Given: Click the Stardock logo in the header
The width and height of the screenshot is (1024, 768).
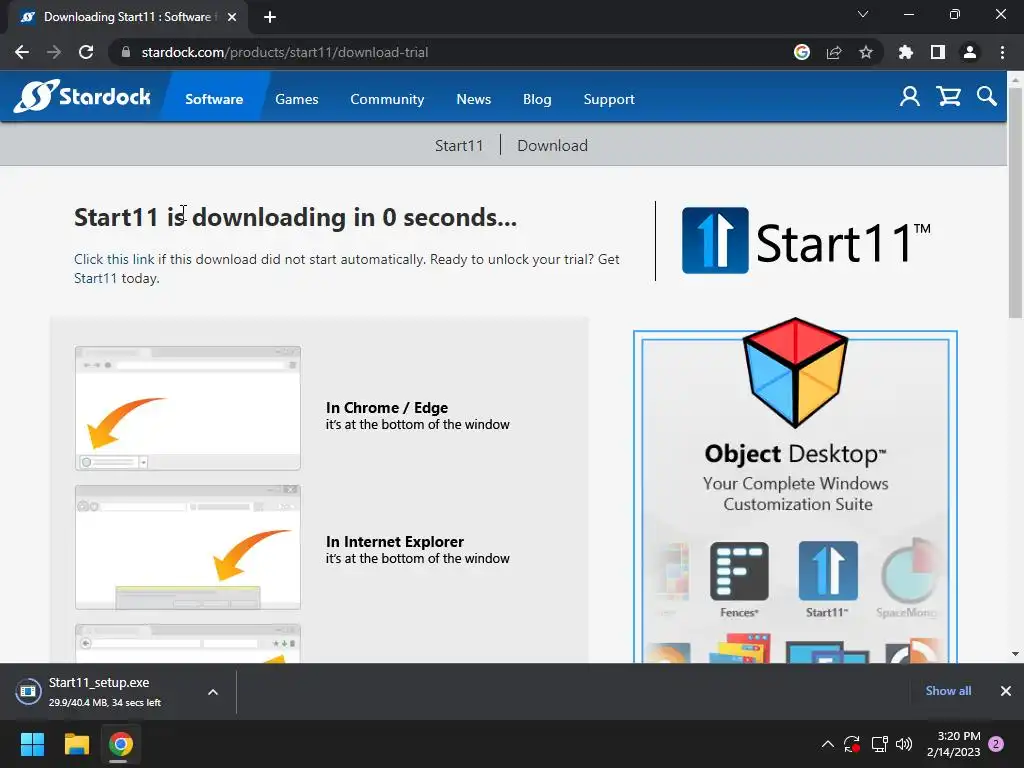Looking at the screenshot, I should tap(82, 97).
